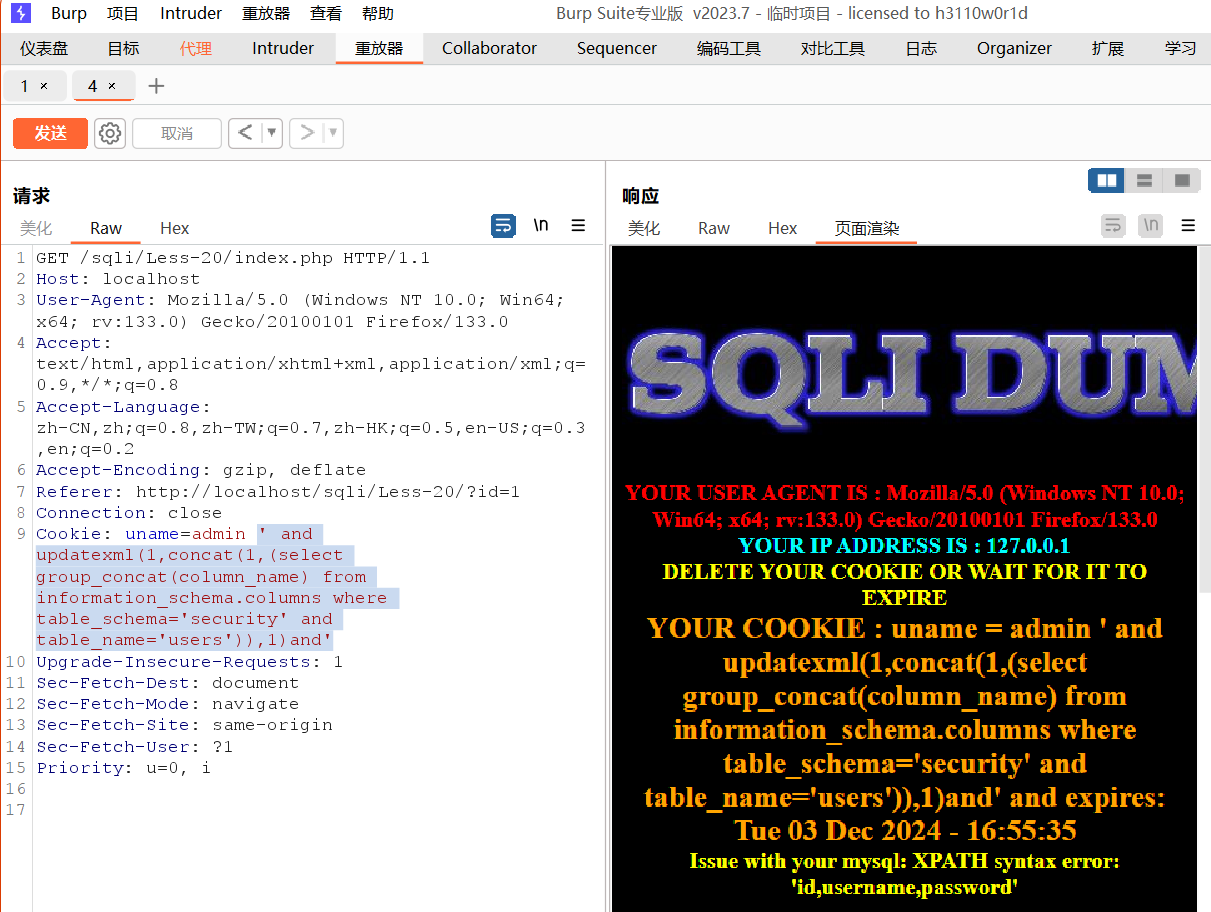This screenshot has width=1211, height=912.
Task: Select request Hex view tab
Action: (175, 228)
